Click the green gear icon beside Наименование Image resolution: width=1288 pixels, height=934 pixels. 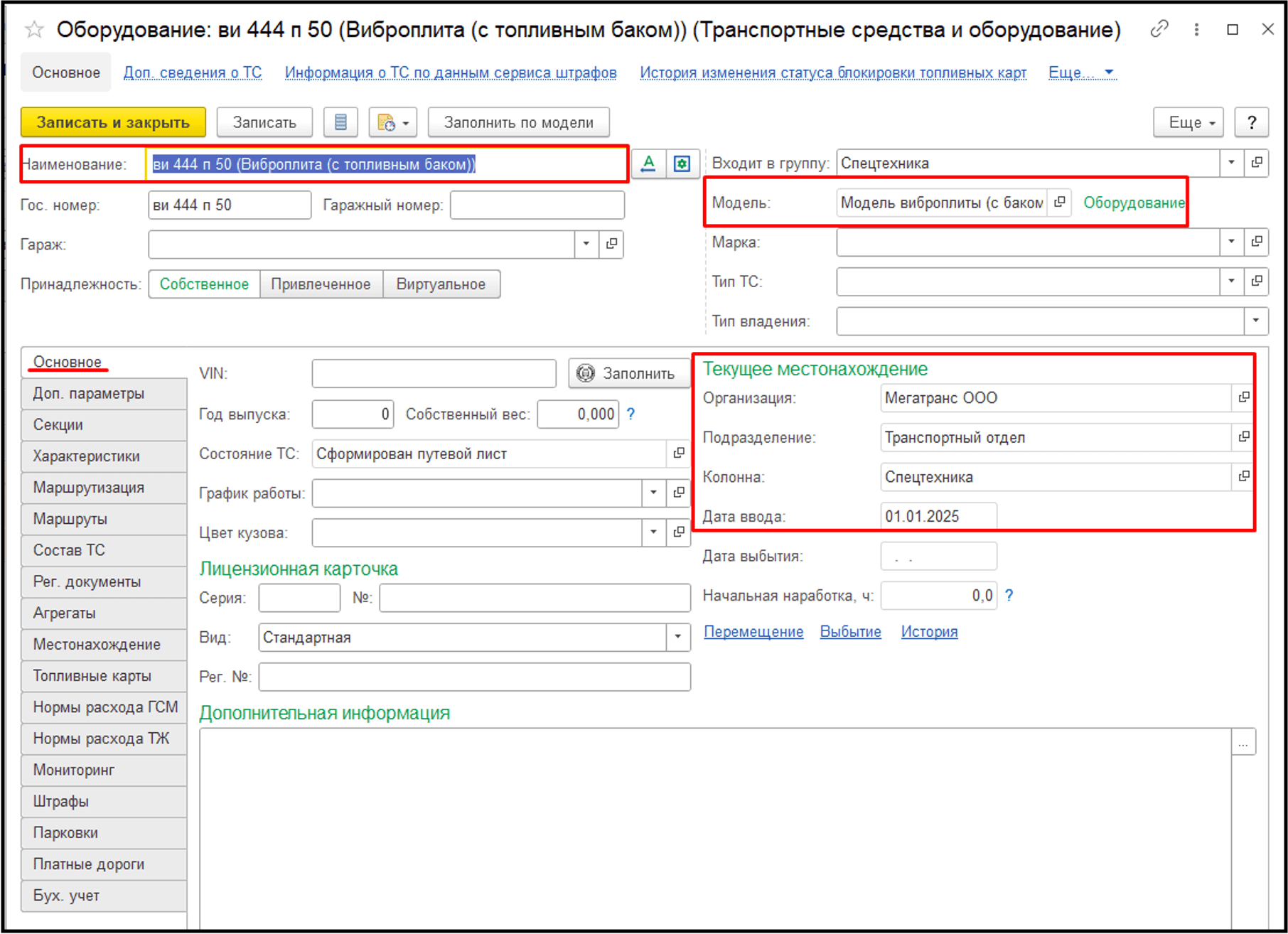[682, 164]
